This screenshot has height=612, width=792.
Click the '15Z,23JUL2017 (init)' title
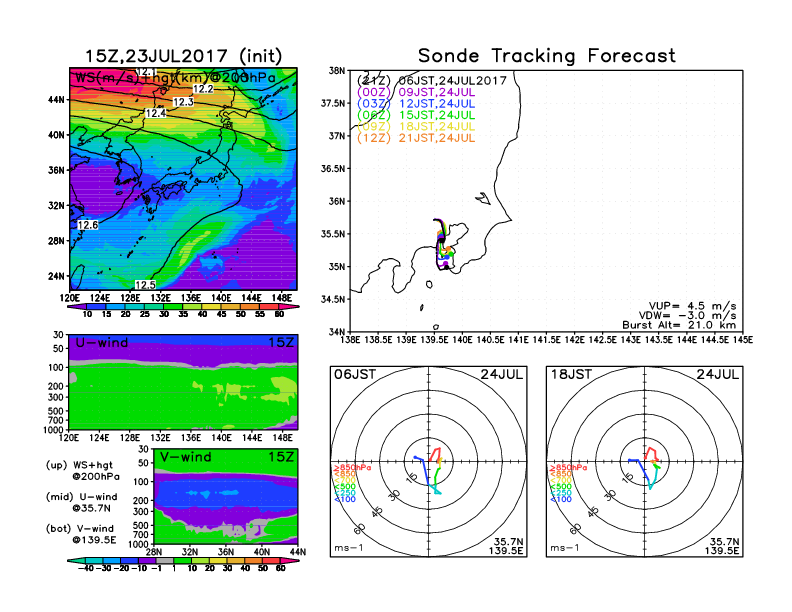click(x=183, y=56)
